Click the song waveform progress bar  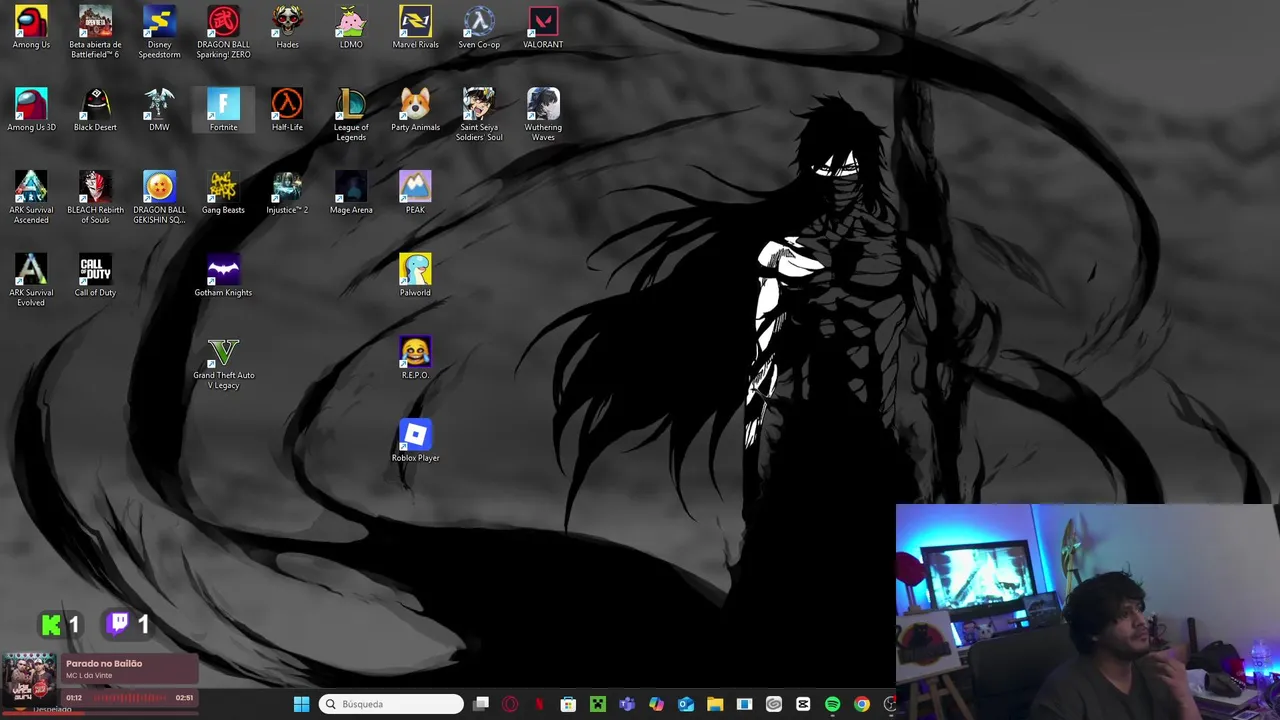click(x=129, y=697)
